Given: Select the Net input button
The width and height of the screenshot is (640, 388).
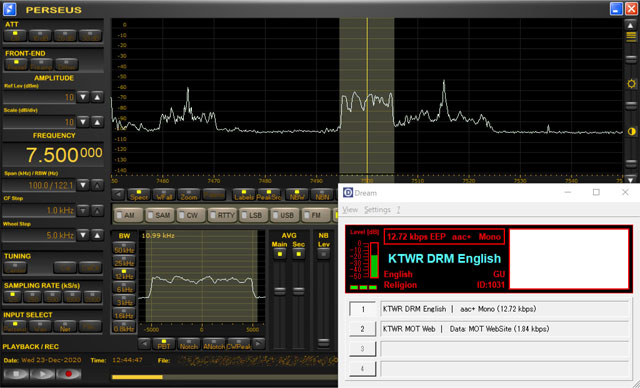Looking at the screenshot, I should pyautogui.click(x=65, y=327).
